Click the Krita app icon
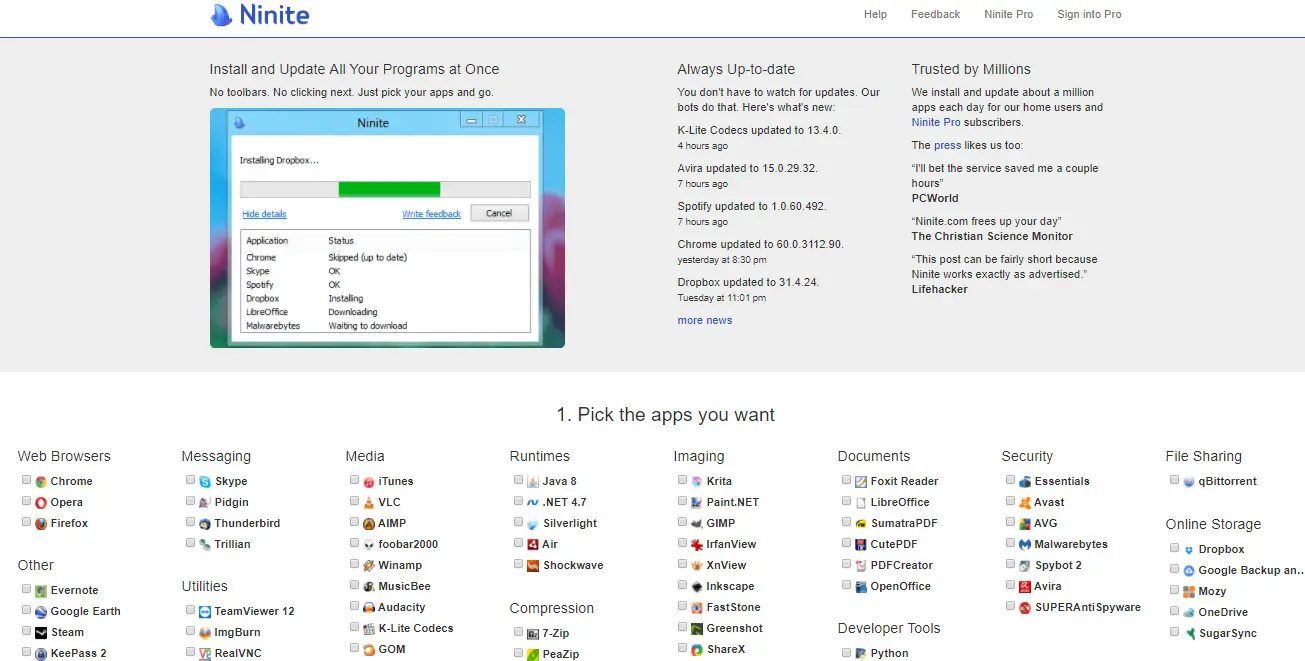This screenshot has height=661, width=1305. 697,482
